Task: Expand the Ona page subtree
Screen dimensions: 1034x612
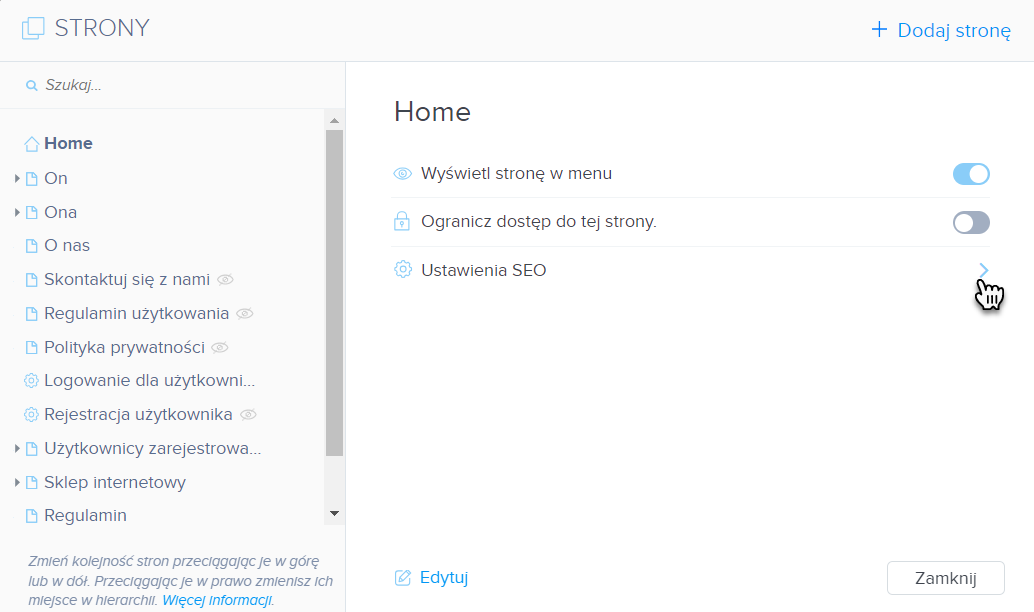Action: [16, 212]
